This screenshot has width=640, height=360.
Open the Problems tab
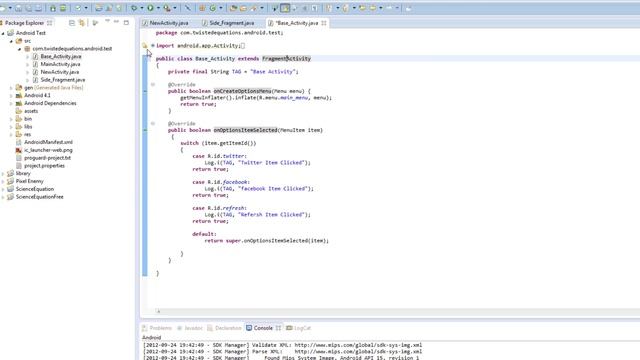pyautogui.click(x=157, y=328)
